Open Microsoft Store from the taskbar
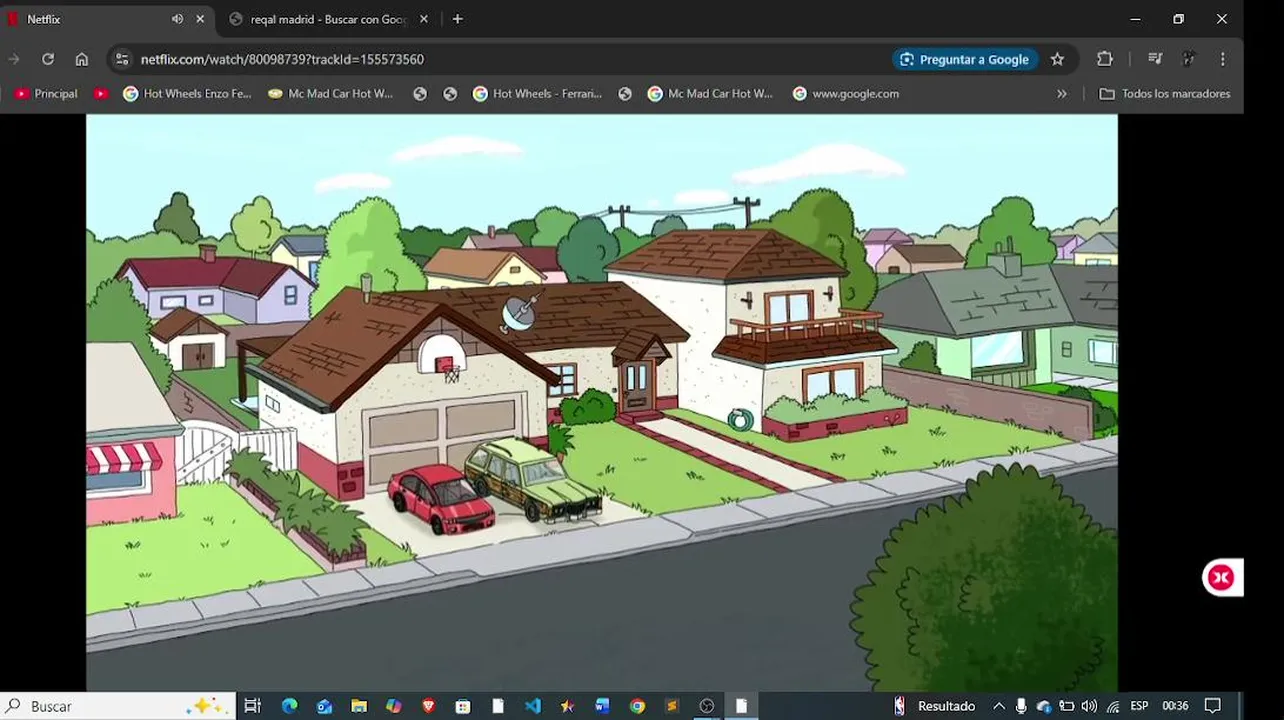The width and height of the screenshot is (1284, 720). 463,706
